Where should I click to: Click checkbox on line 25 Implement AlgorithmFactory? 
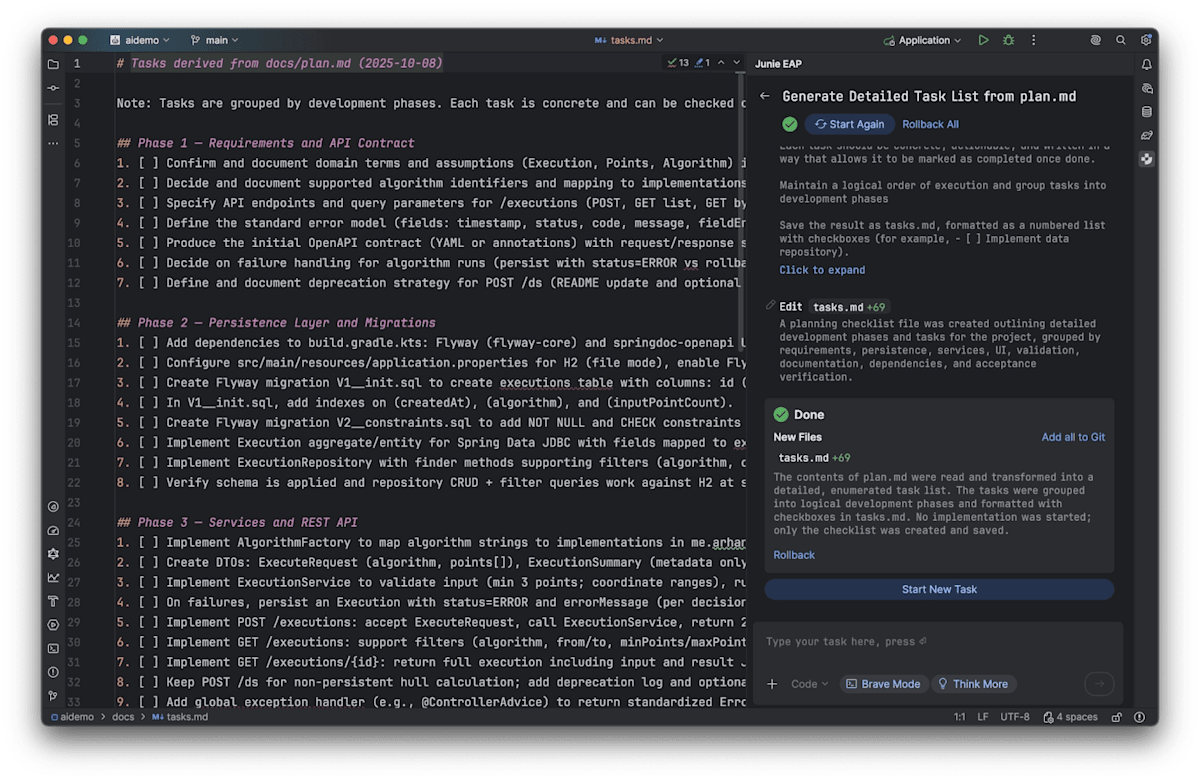pyautogui.click(x=148, y=542)
